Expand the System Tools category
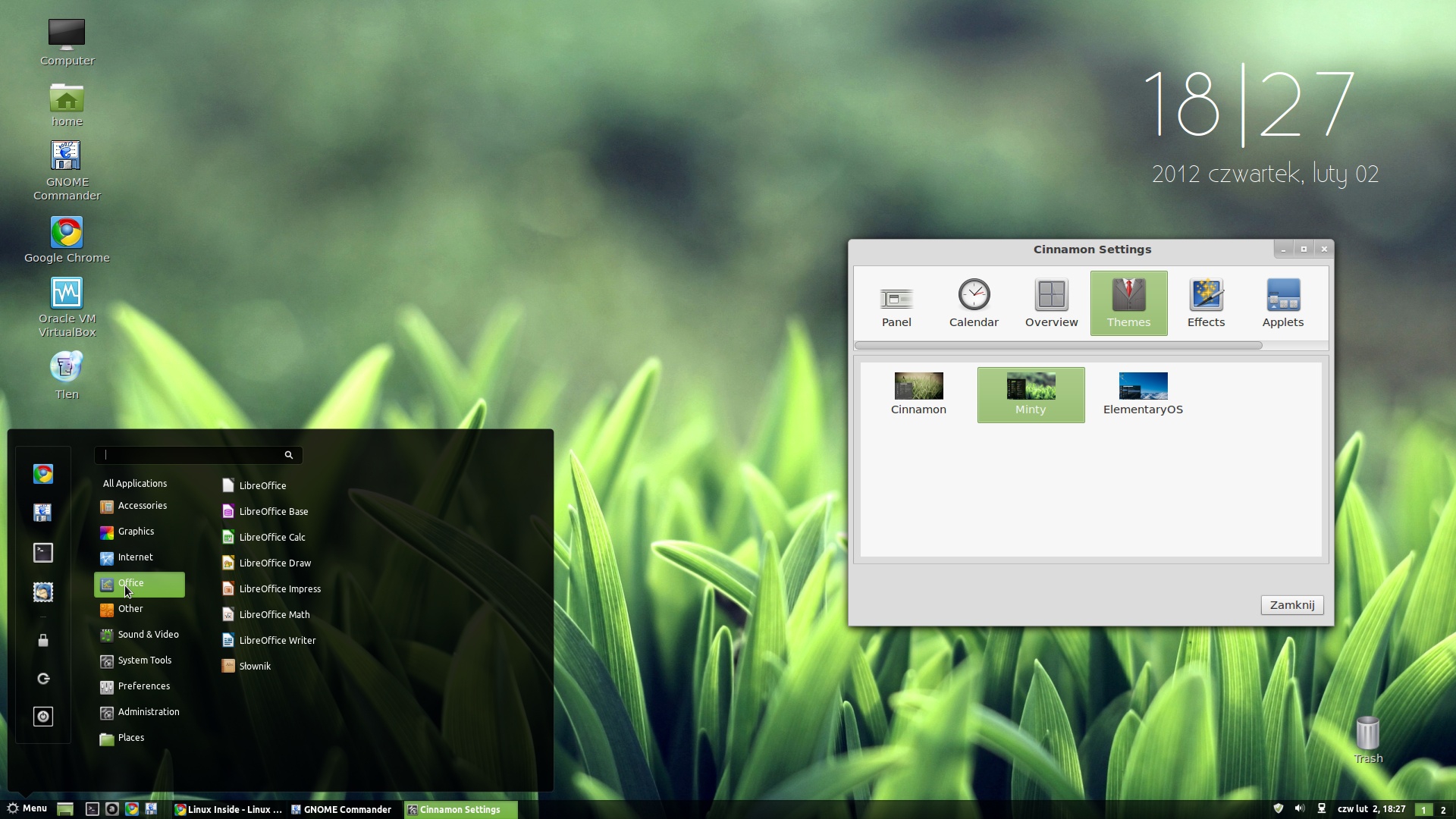 click(x=145, y=660)
